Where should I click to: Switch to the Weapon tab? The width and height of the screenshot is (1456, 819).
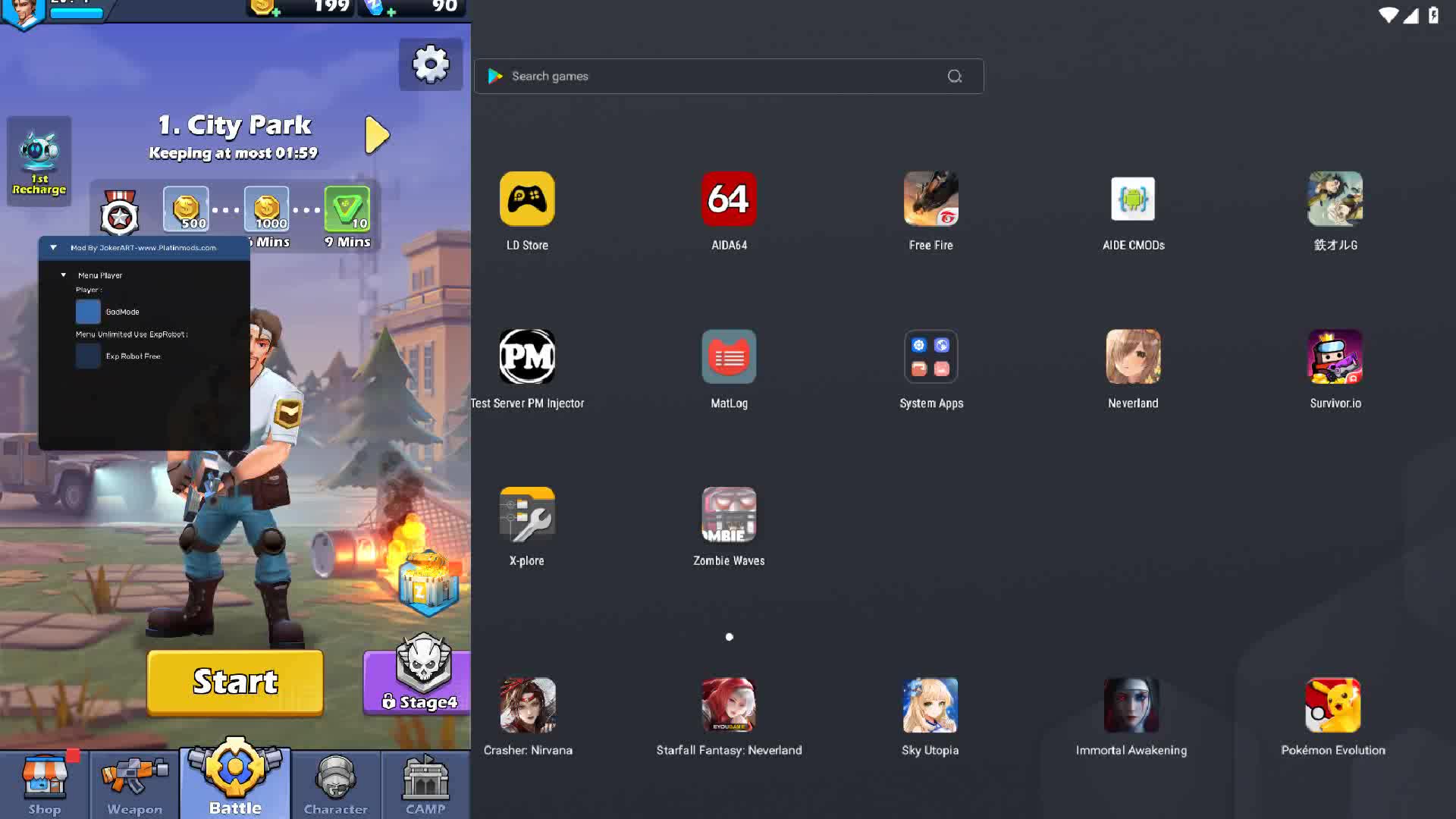point(135,785)
